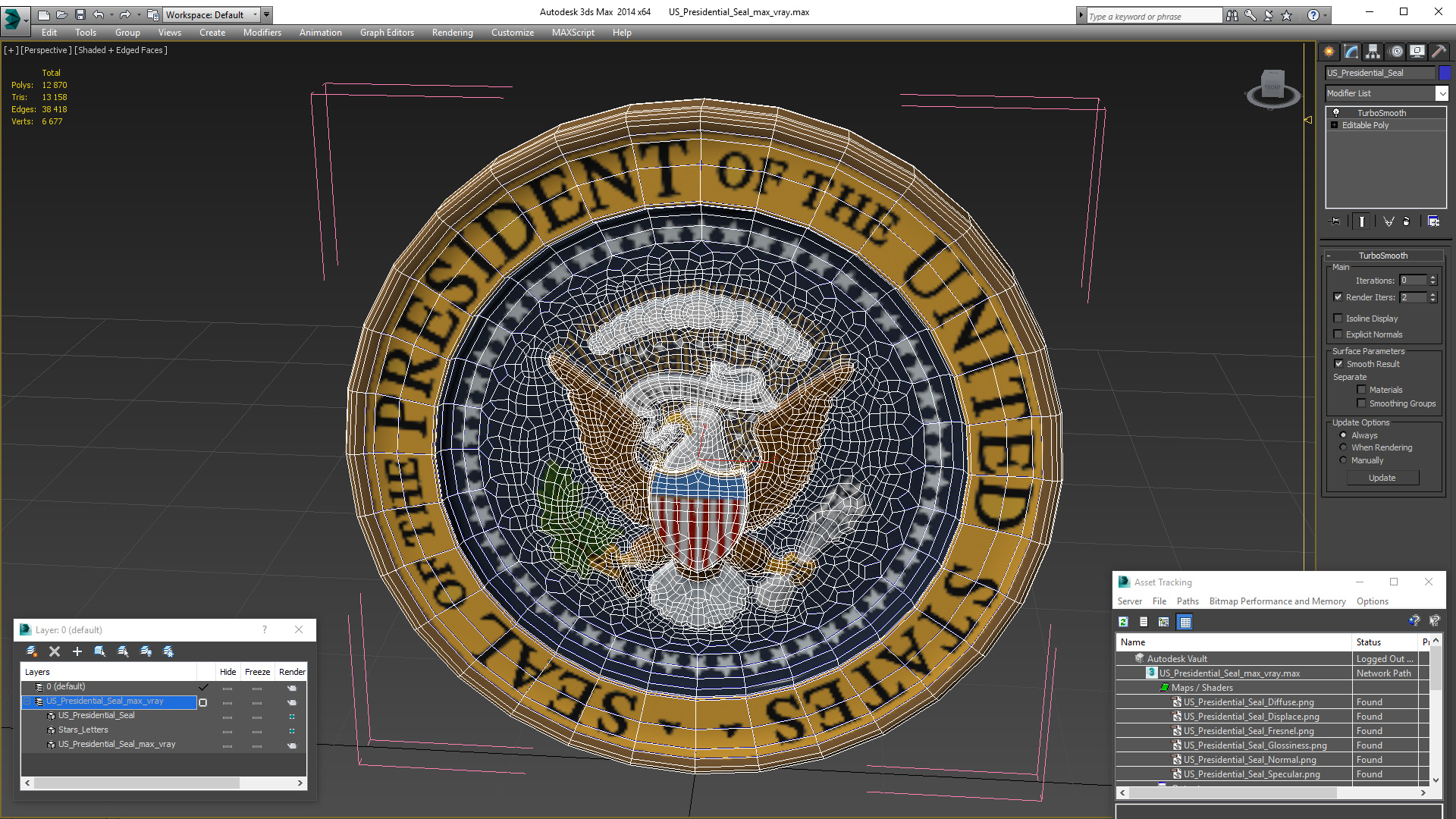Open the Display command panel tab
The height and width of the screenshot is (819, 1456).
point(1417,52)
